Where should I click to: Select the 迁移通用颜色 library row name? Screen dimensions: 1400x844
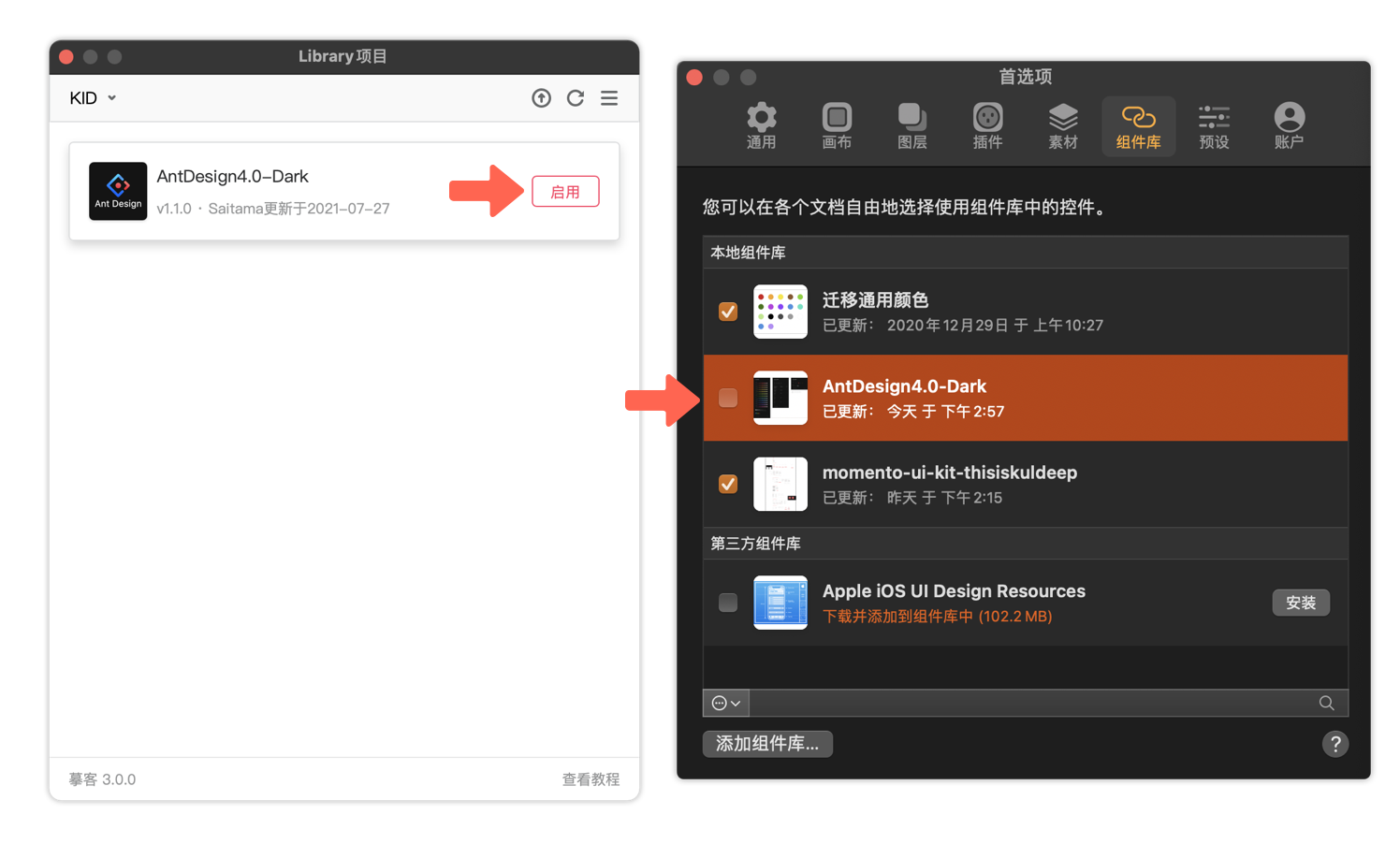click(x=875, y=299)
